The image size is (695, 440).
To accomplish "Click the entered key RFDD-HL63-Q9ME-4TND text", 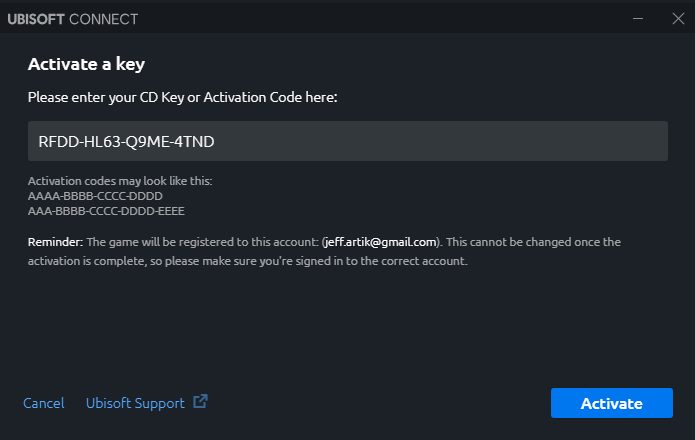I will (126, 141).
